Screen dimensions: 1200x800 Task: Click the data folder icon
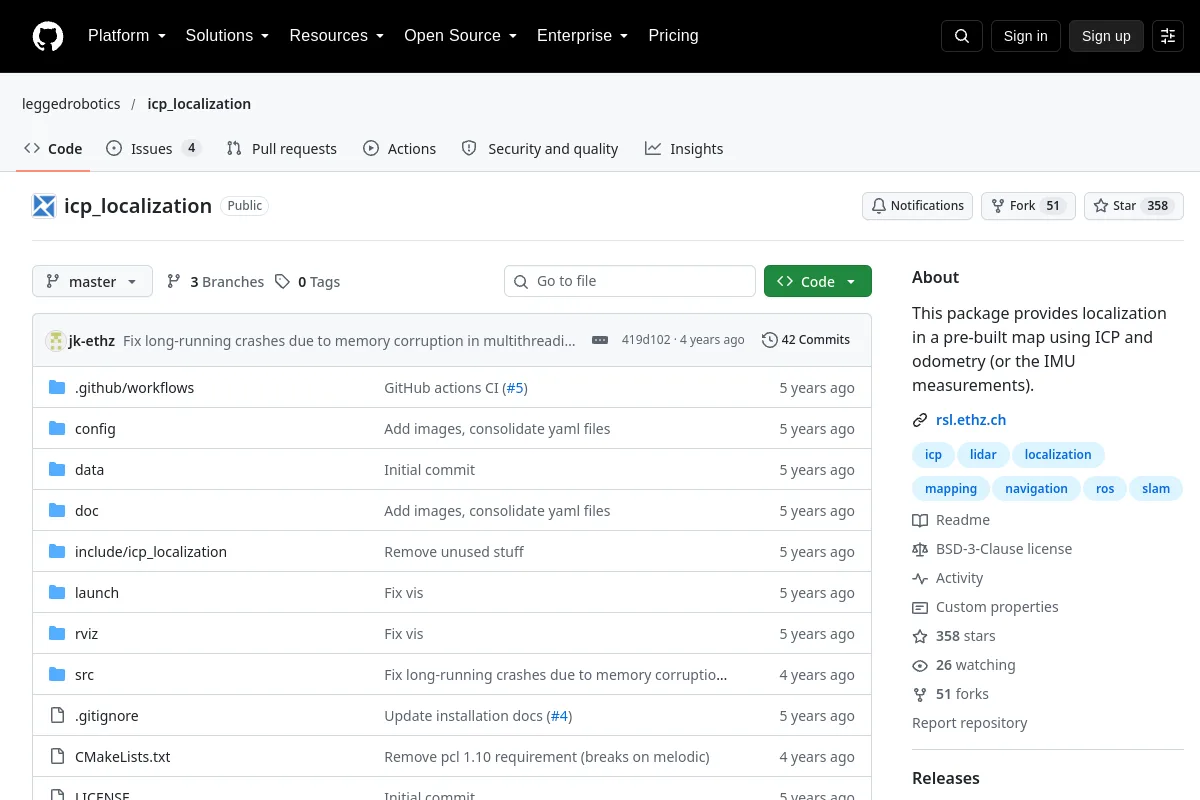click(57, 470)
